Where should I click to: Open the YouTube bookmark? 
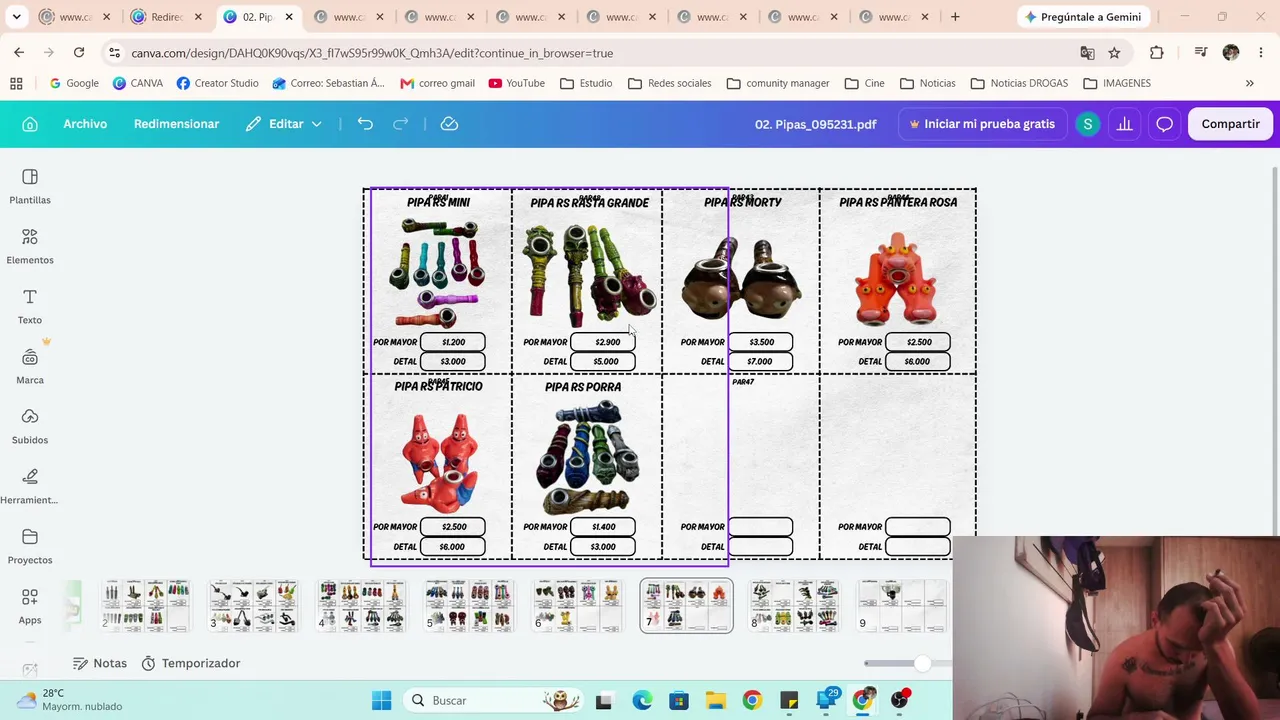[516, 83]
